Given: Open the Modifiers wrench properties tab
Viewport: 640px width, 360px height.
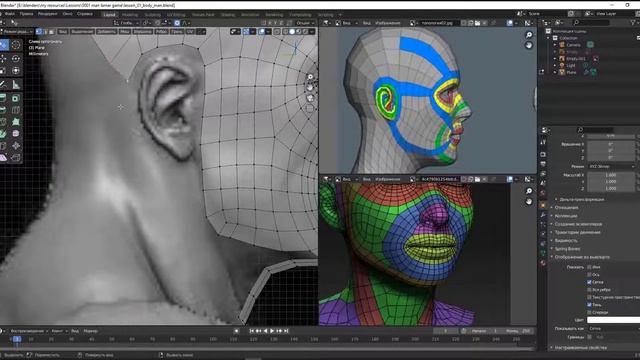Looking at the screenshot, I should click(x=543, y=215).
